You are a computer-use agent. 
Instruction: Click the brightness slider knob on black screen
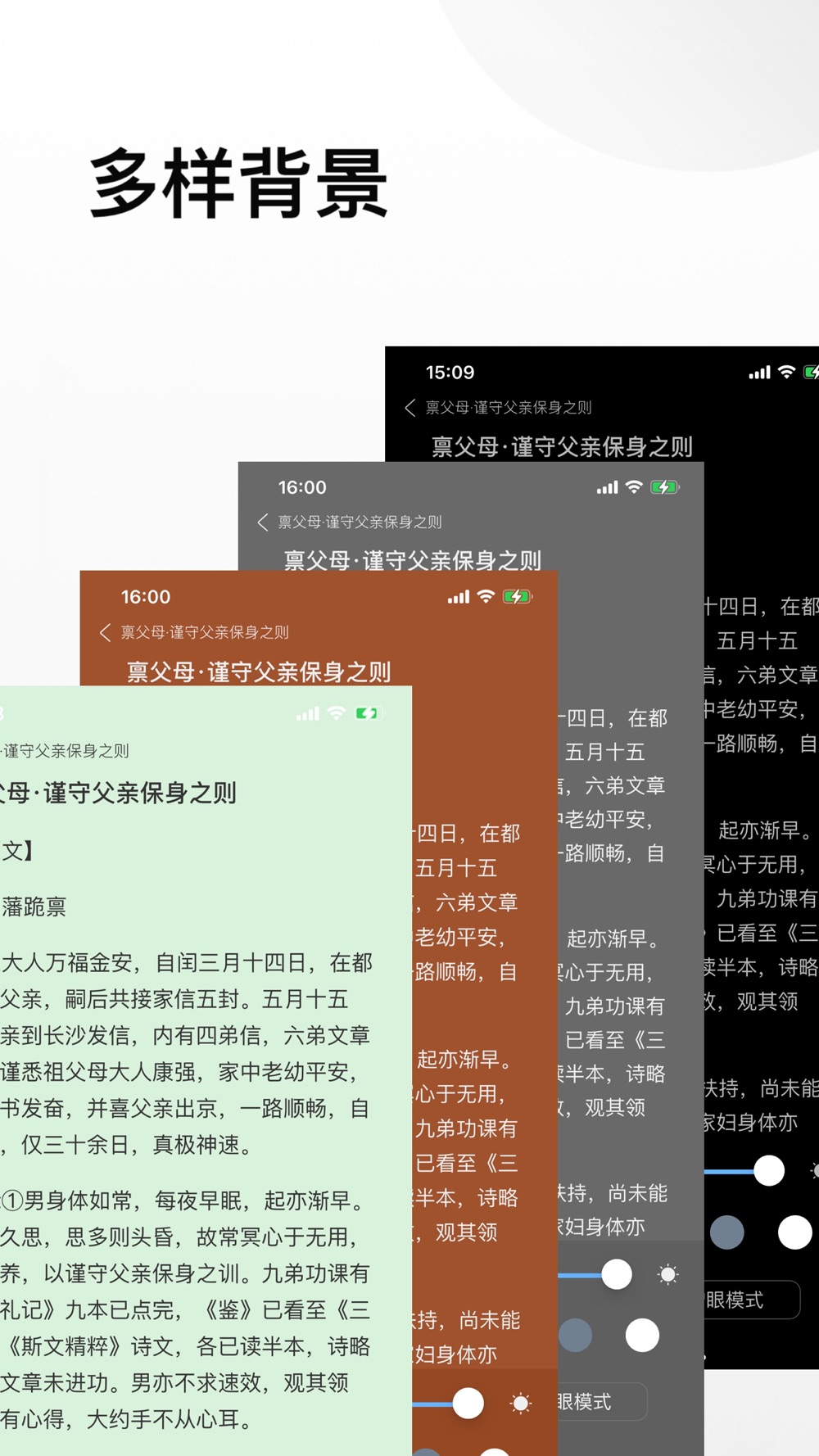[x=769, y=1170]
